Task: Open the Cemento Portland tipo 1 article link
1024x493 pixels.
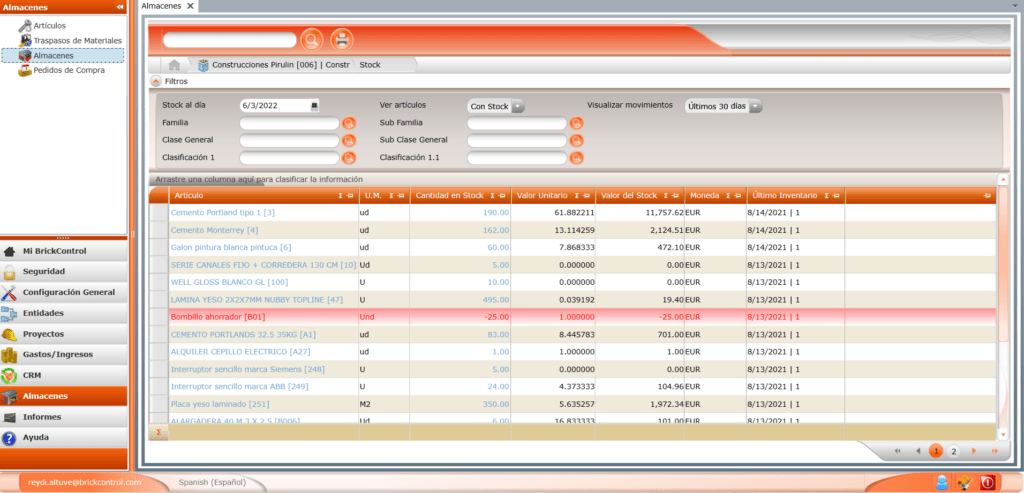Action: [222, 213]
